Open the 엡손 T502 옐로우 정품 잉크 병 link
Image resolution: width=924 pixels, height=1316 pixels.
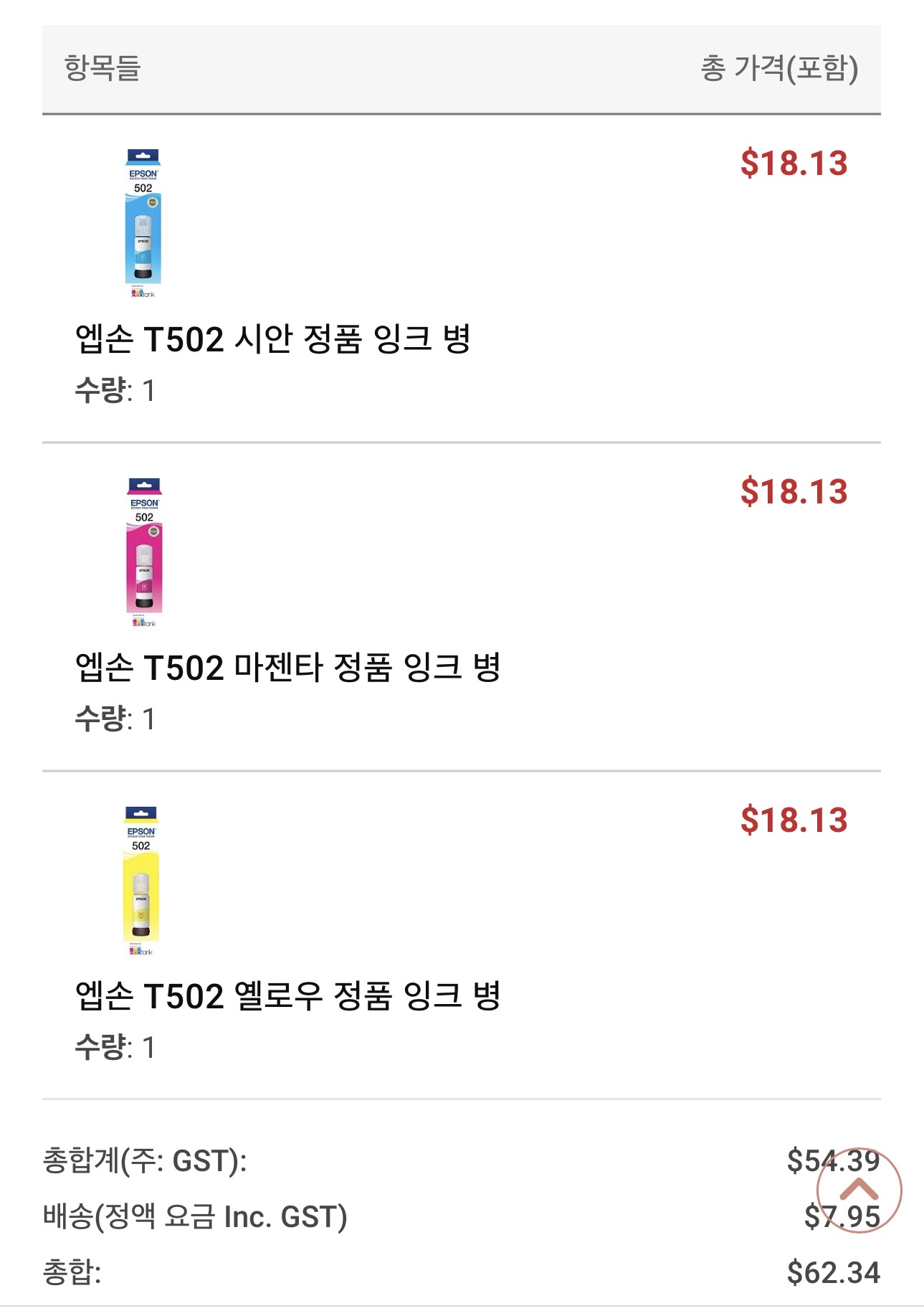tap(287, 995)
